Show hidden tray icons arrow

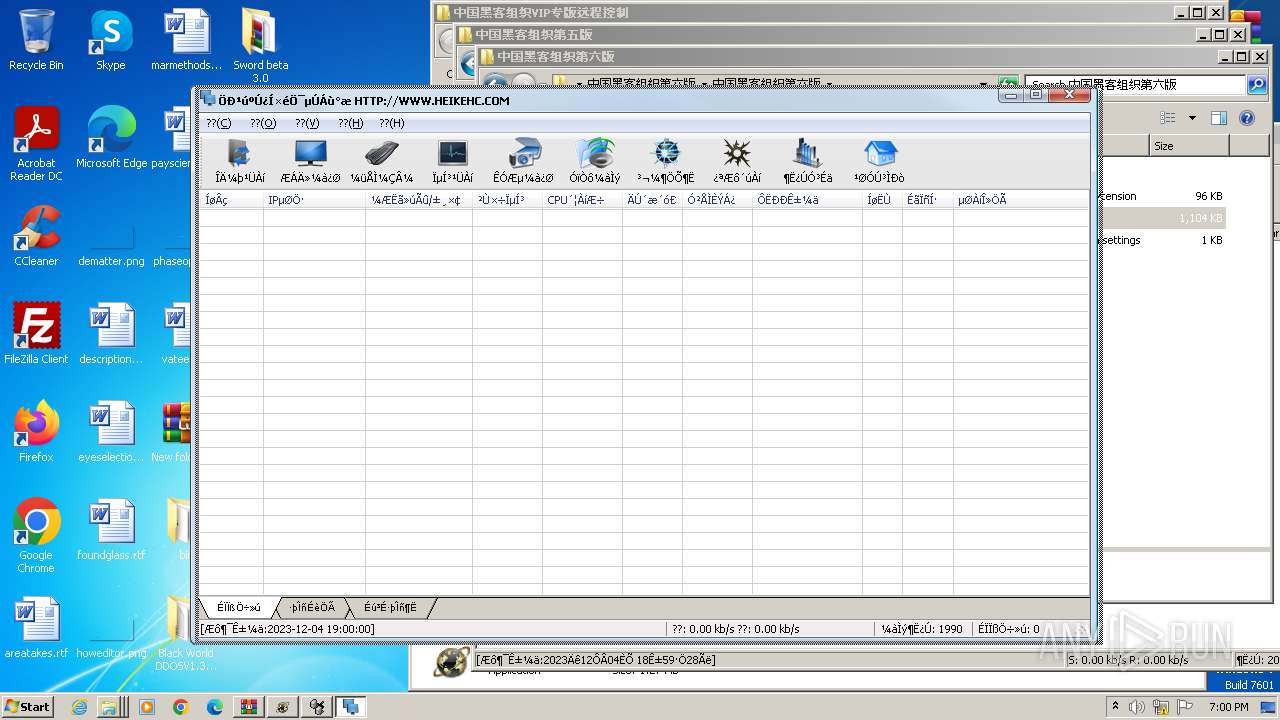1115,707
